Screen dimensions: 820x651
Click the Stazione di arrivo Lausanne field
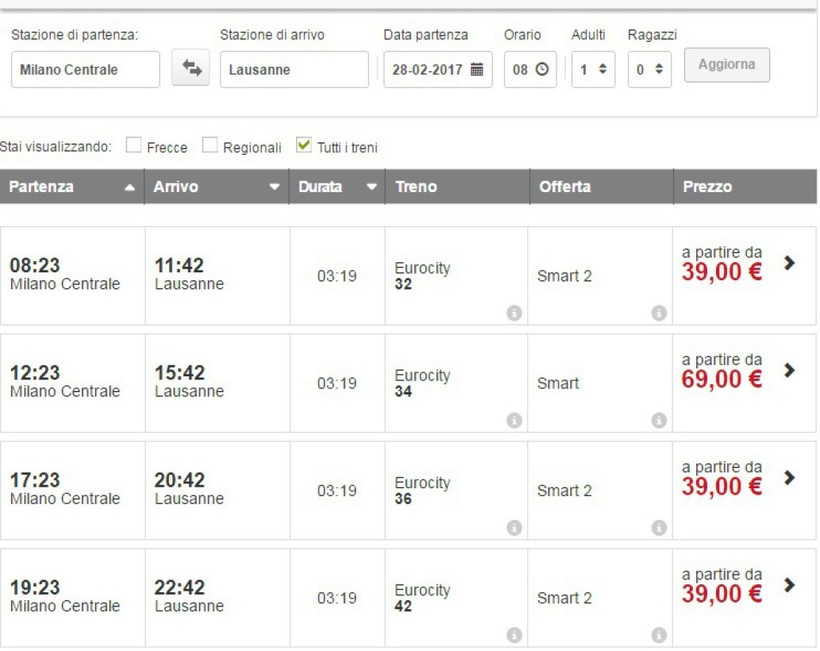294,70
